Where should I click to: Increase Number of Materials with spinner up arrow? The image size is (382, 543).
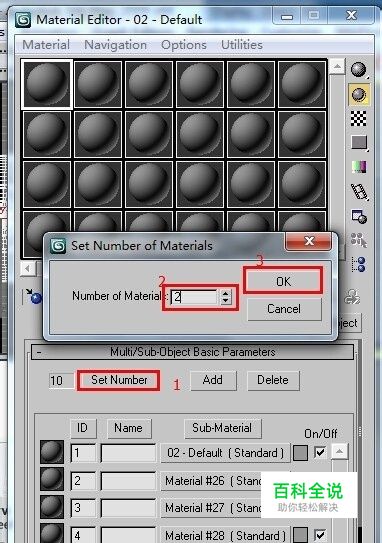225,293
